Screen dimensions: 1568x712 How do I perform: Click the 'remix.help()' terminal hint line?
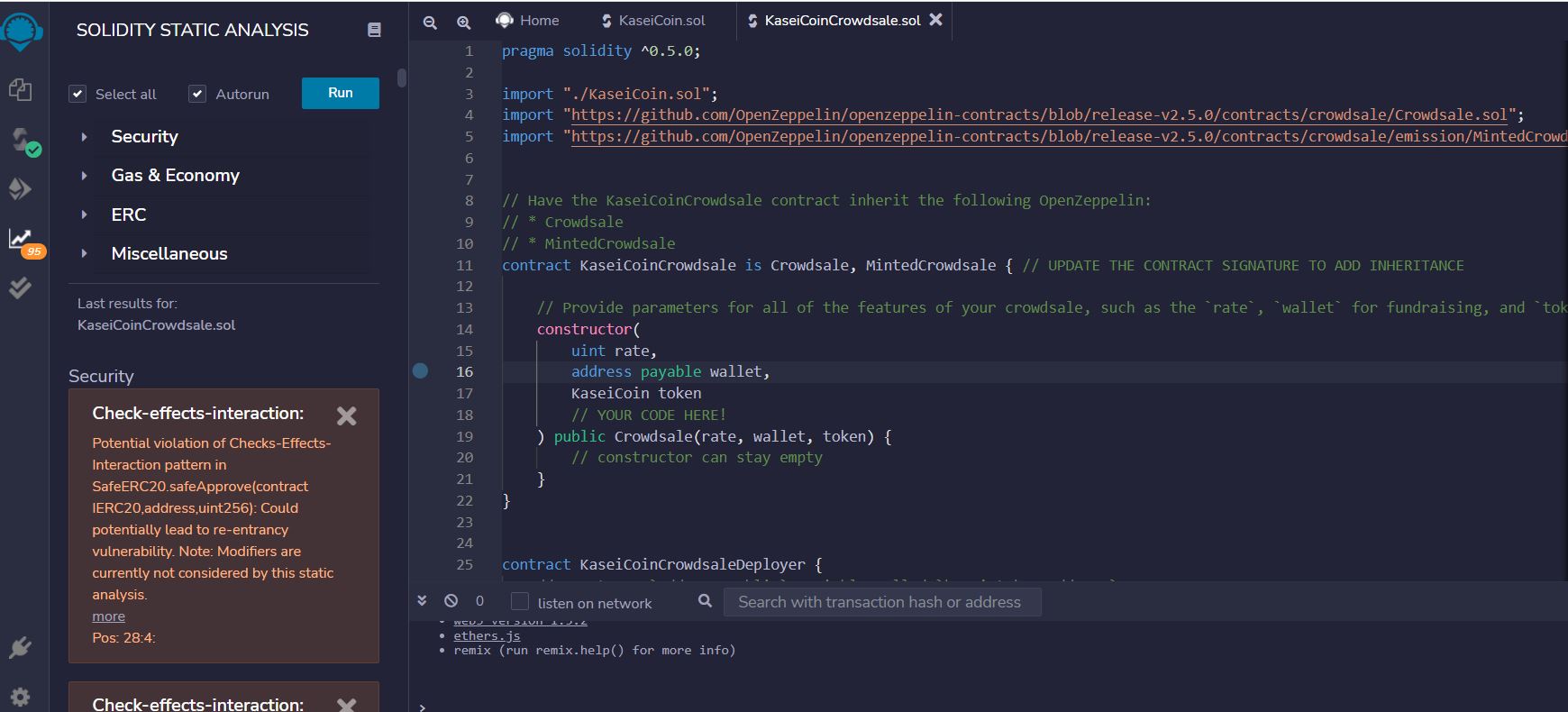(x=595, y=650)
